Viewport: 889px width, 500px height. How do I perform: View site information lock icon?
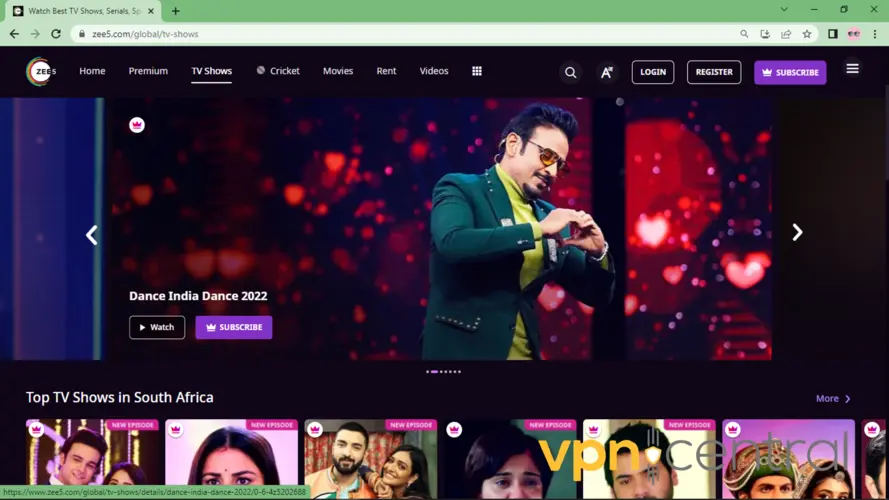pyautogui.click(x=82, y=34)
